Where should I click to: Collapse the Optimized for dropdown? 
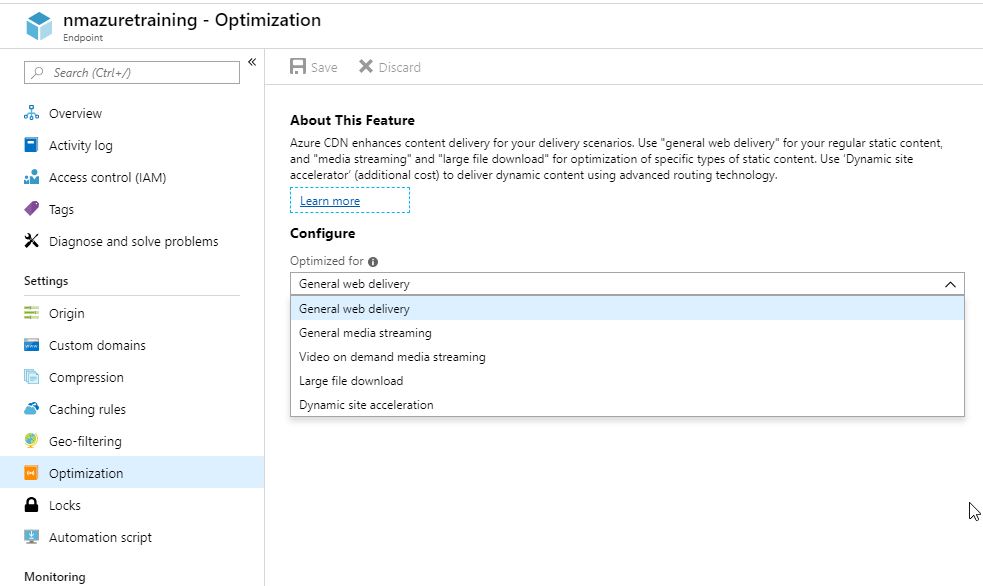coord(949,284)
